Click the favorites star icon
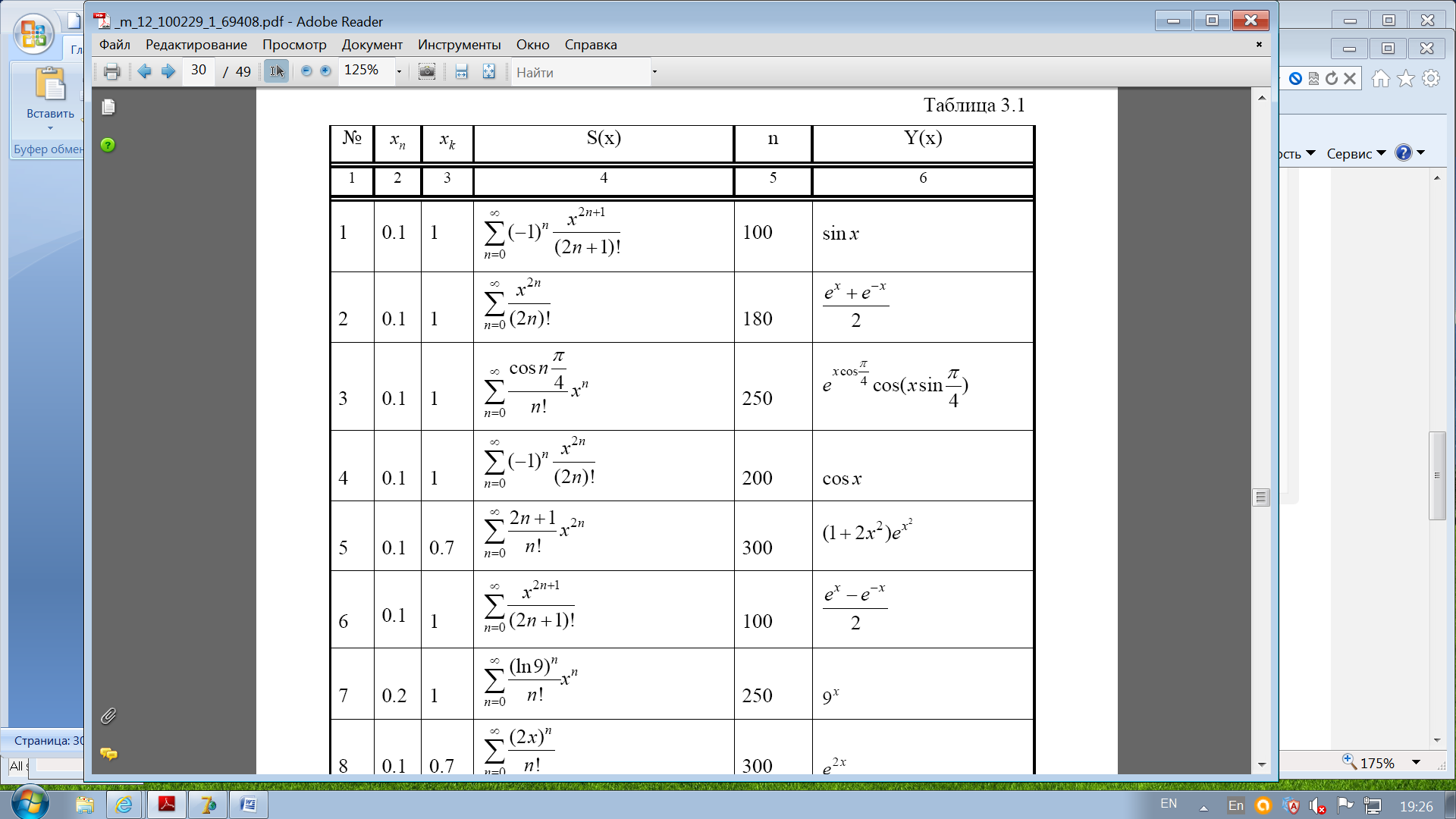The width and height of the screenshot is (1456, 819). (1405, 78)
